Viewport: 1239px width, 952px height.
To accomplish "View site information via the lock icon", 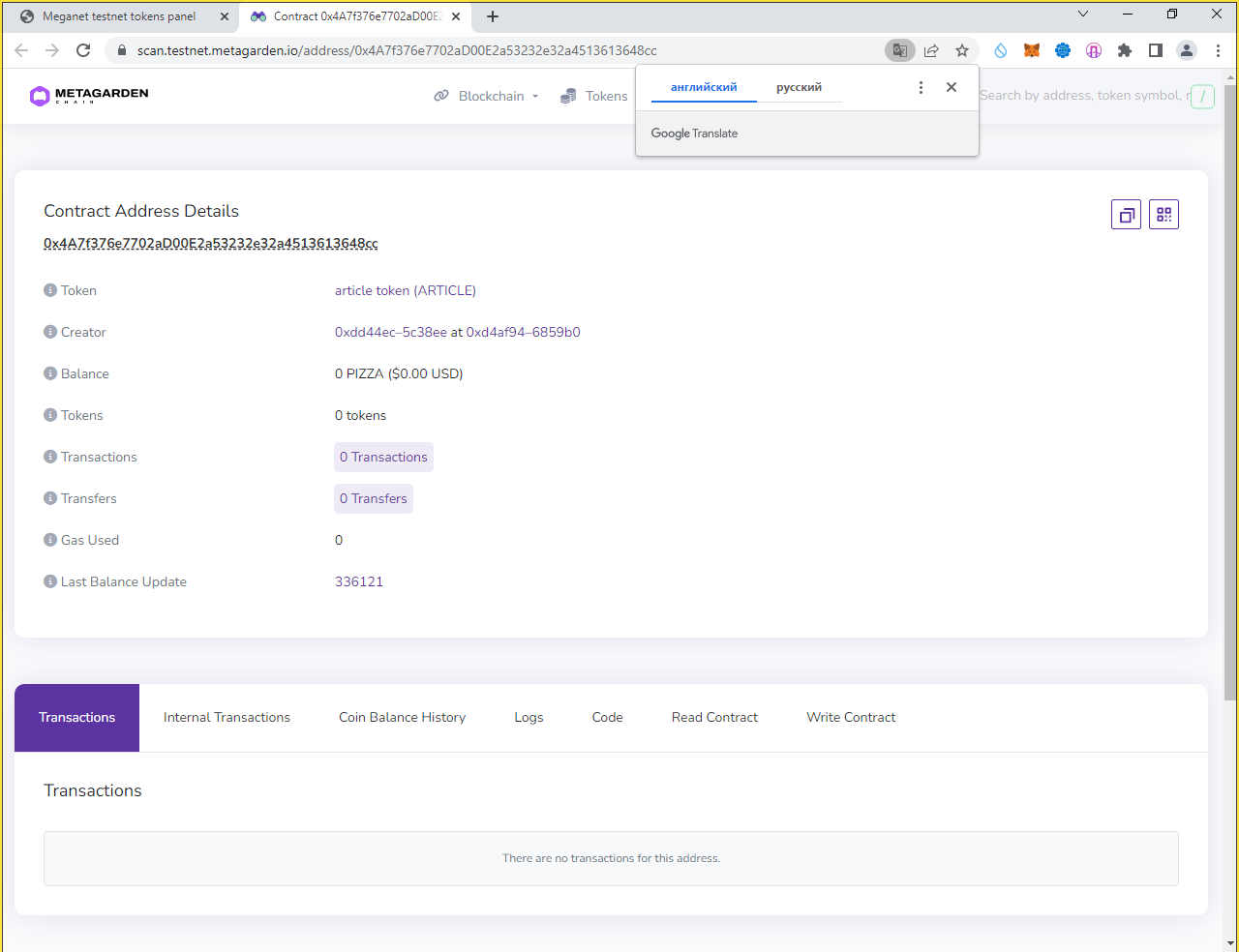I will pos(122,50).
